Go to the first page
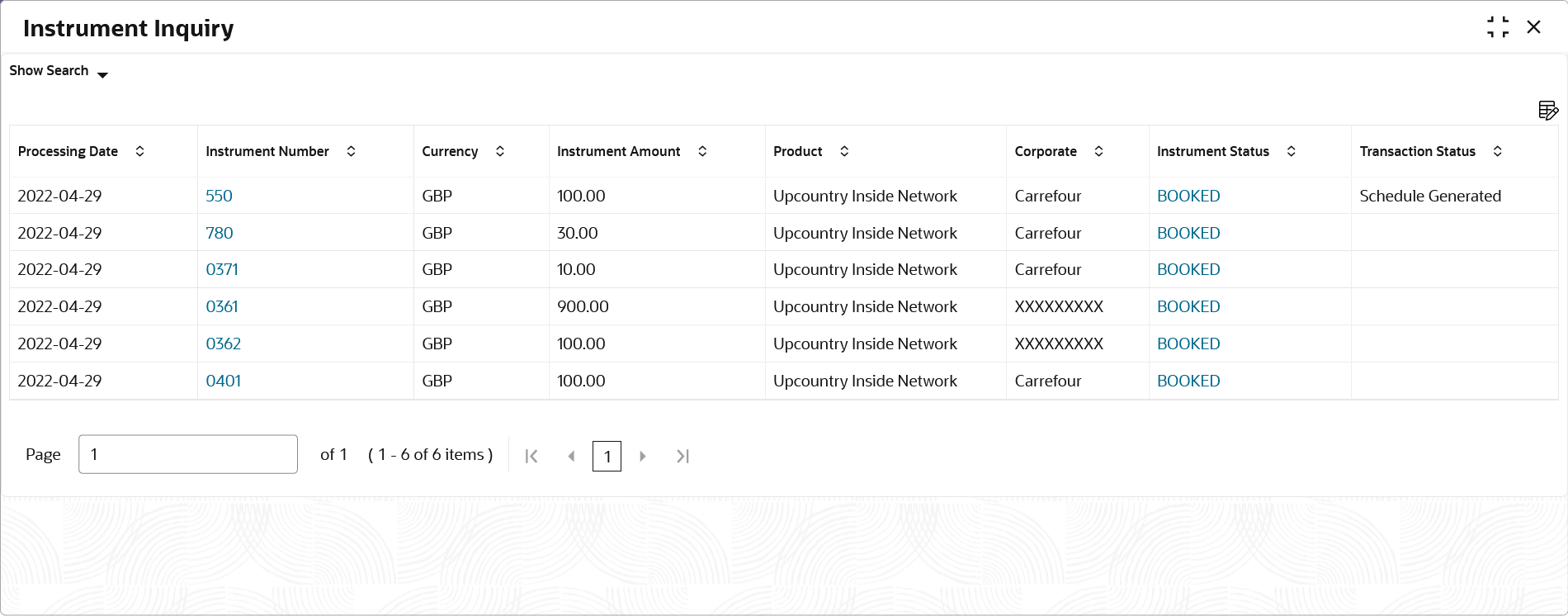 pos(531,456)
